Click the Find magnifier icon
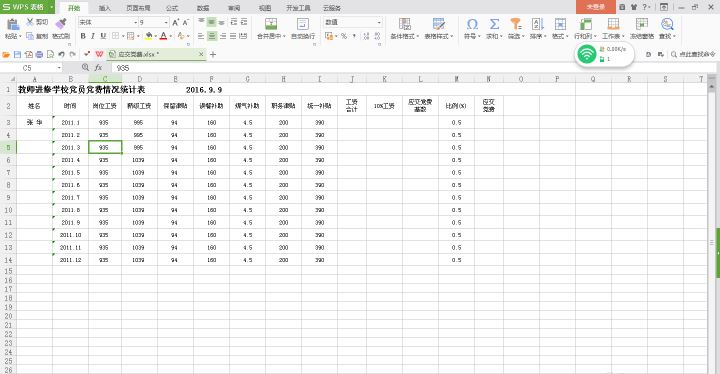Viewport: 720px width, 374px height. tap(667, 24)
